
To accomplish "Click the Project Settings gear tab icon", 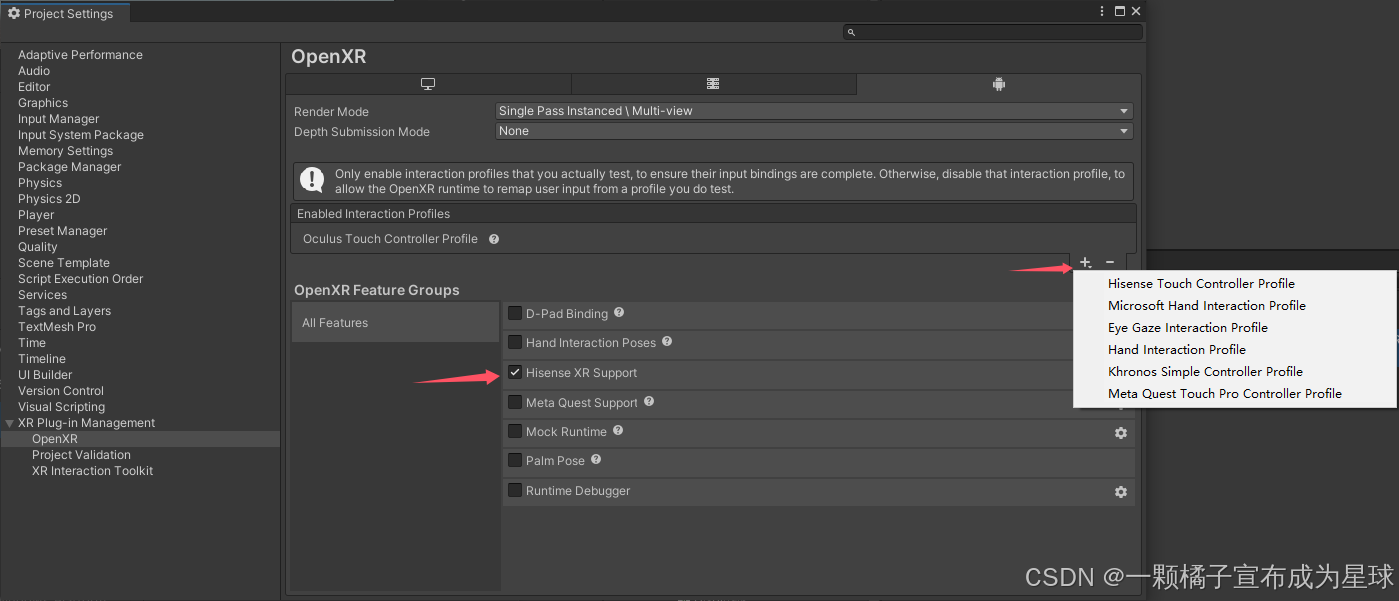I will click(14, 13).
